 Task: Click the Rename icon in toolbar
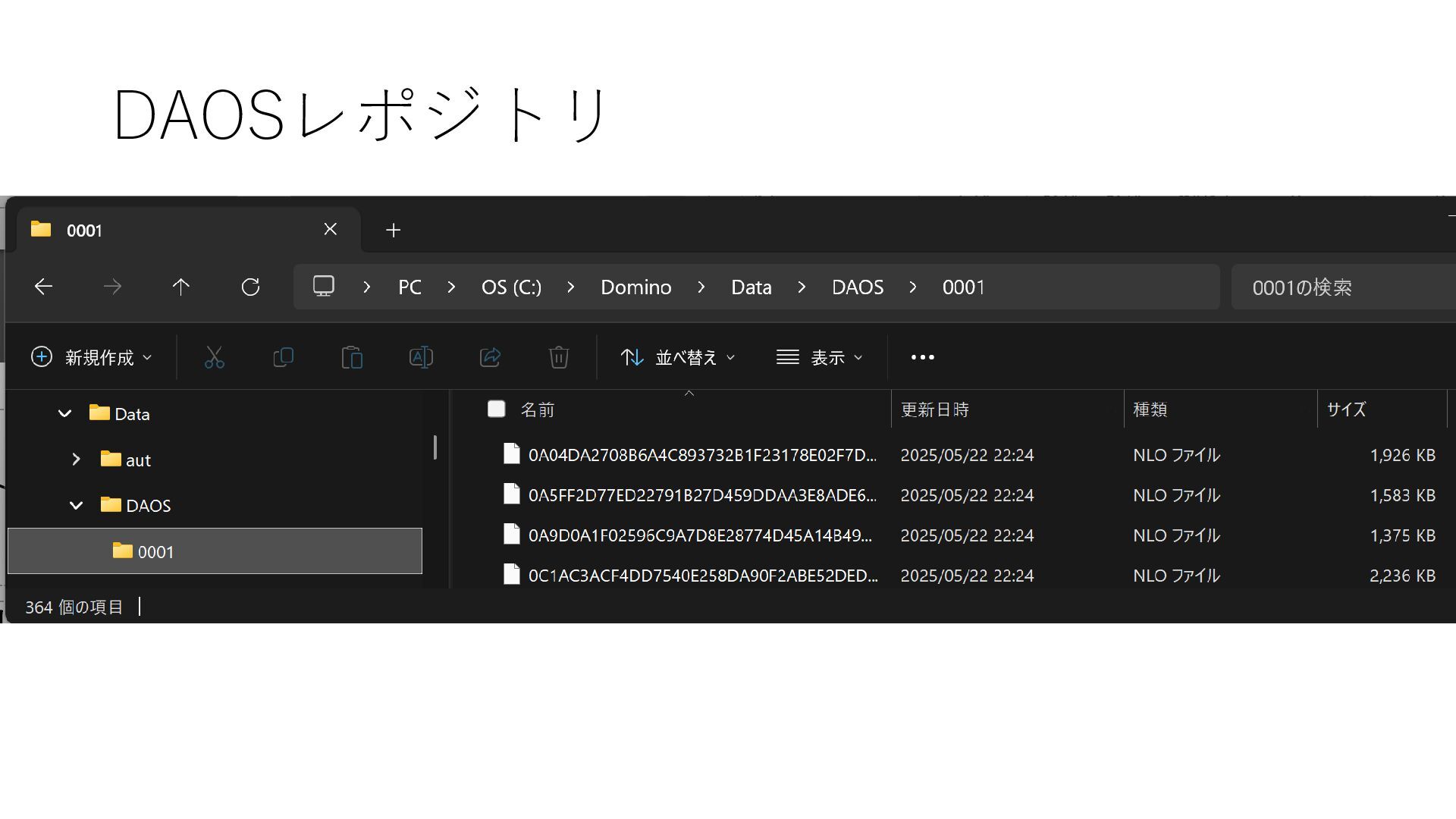[421, 357]
